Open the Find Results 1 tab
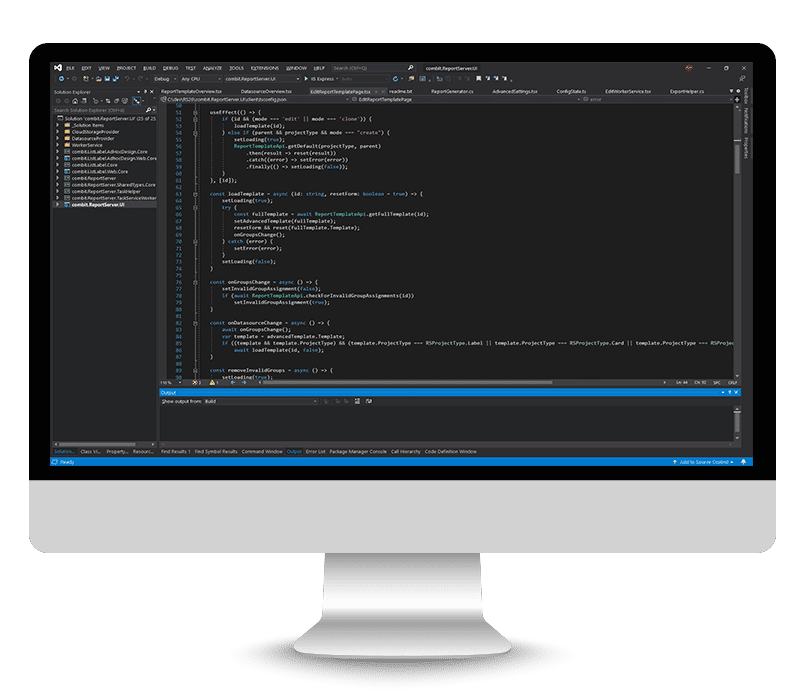 [175, 452]
